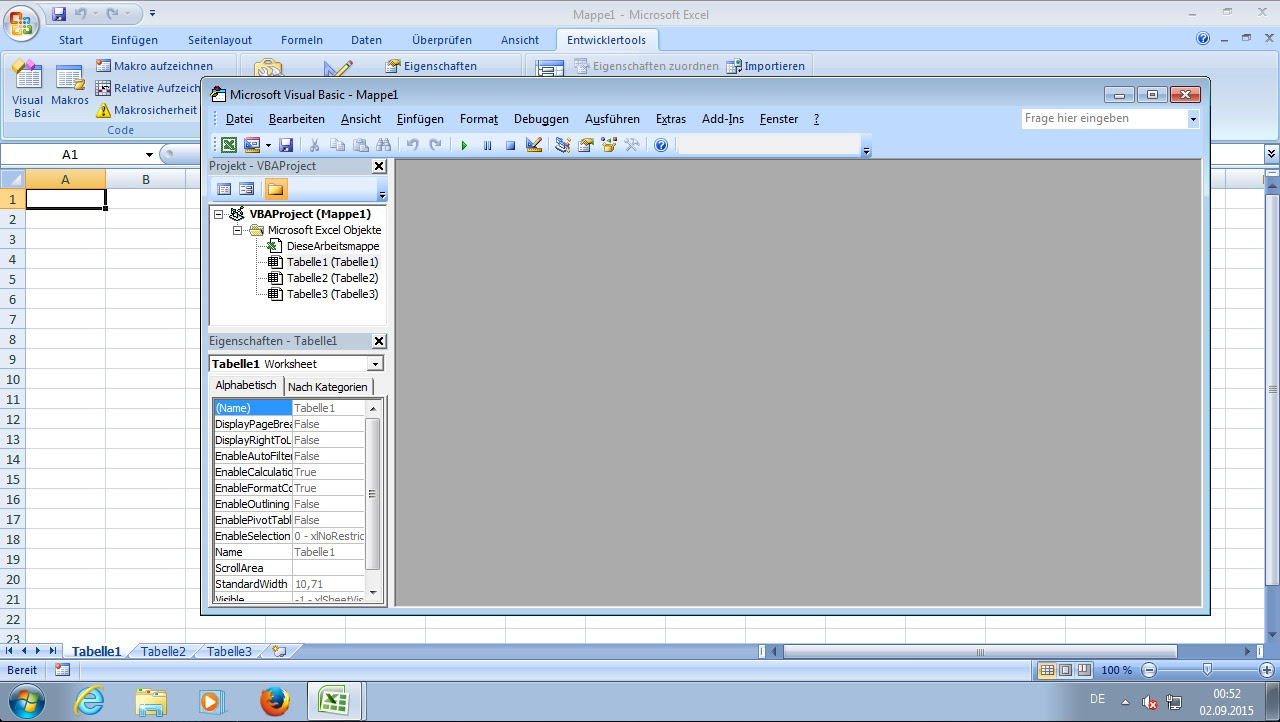Click the blue Stop (Reset) icon

click(510, 145)
